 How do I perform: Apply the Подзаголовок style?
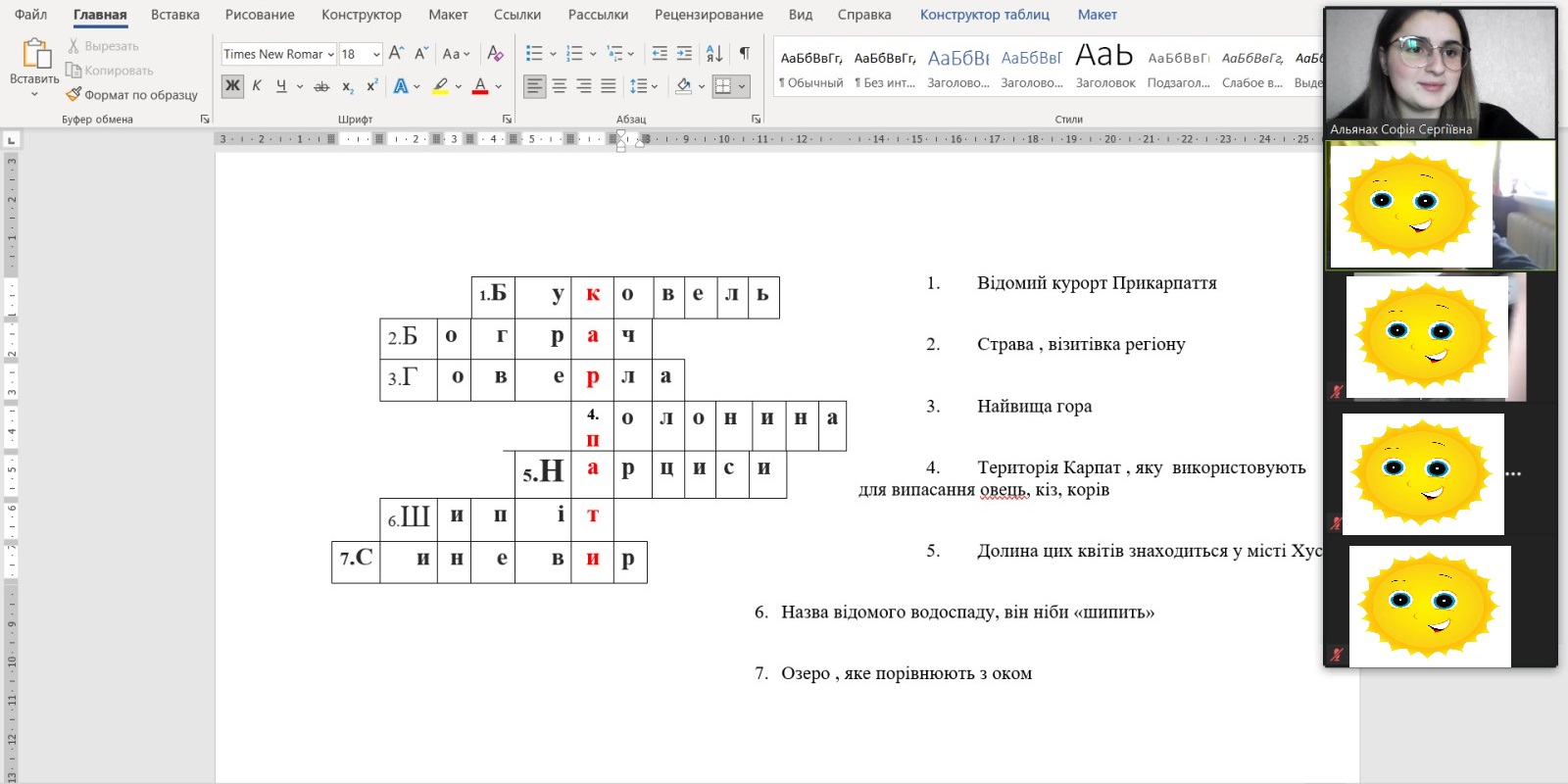(1179, 69)
